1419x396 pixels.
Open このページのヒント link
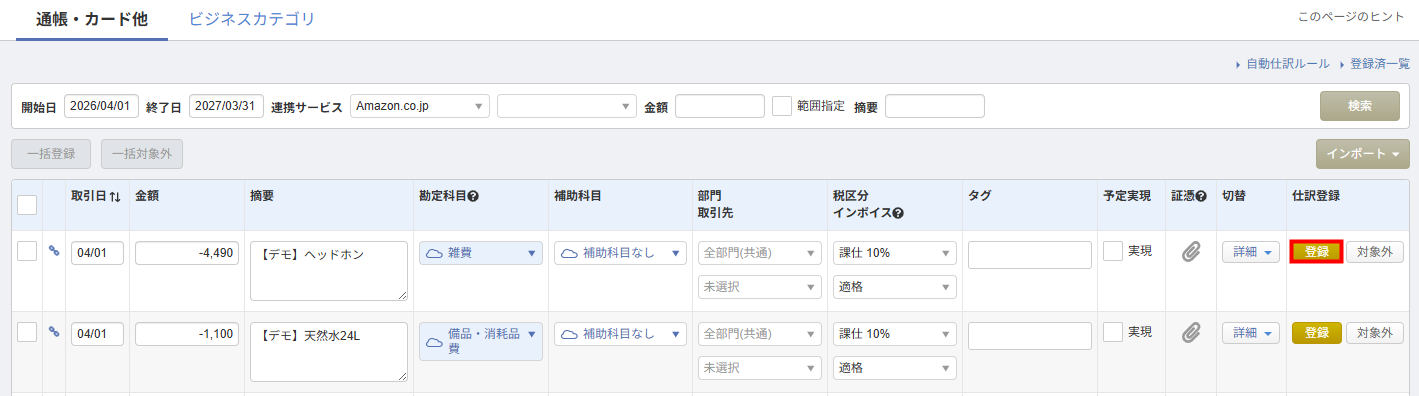click(x=1350, y=17)
